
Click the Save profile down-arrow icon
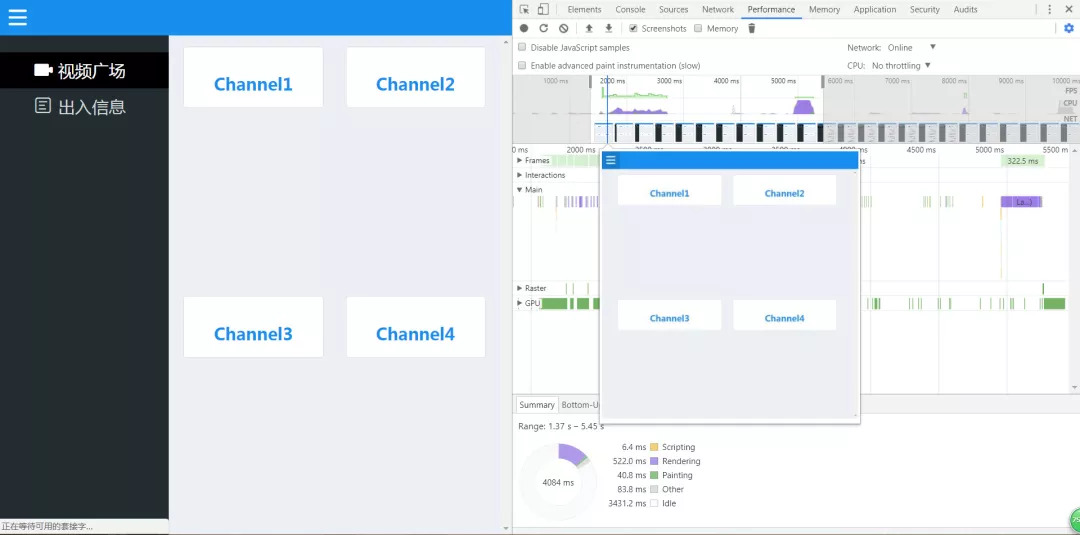tap(609, 28)
